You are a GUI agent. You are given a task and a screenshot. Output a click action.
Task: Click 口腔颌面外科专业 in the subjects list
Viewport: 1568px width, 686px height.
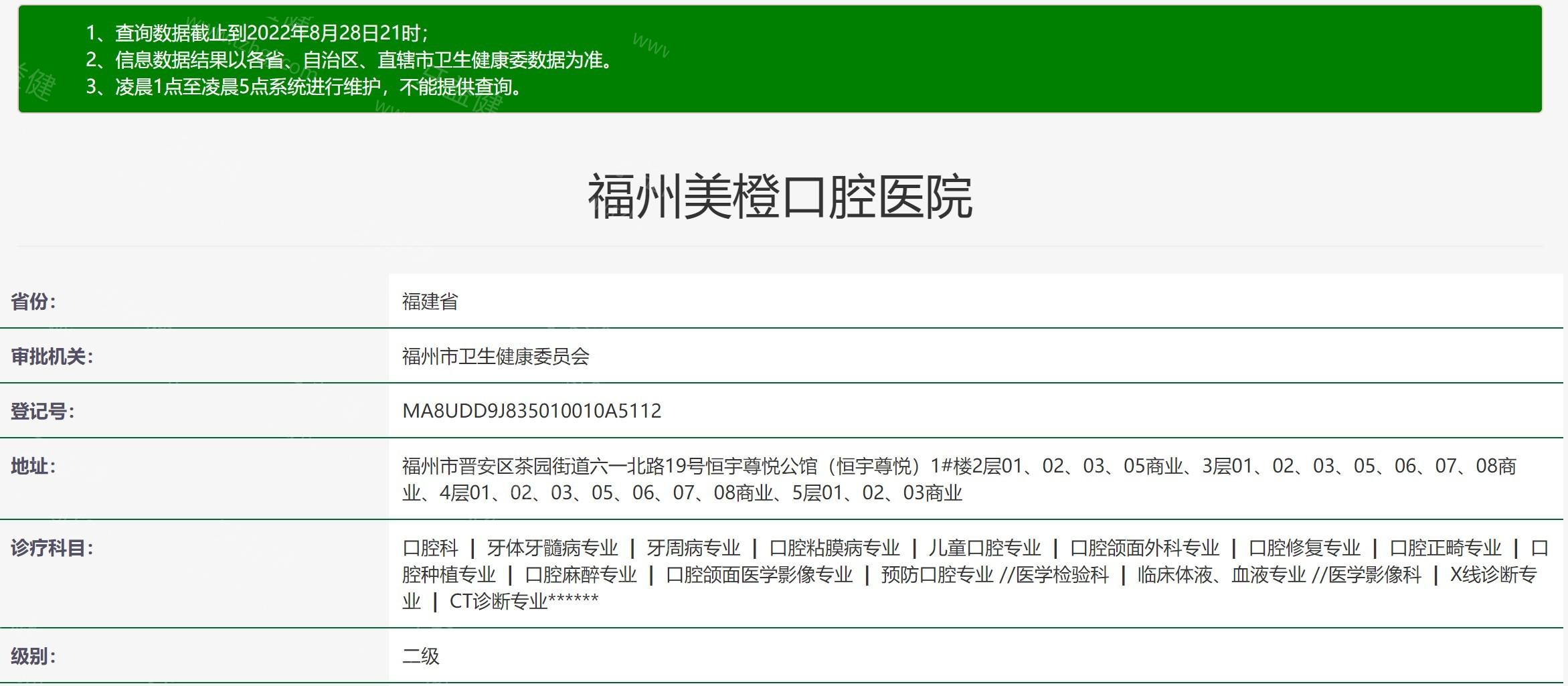(x=1145, y=548)
